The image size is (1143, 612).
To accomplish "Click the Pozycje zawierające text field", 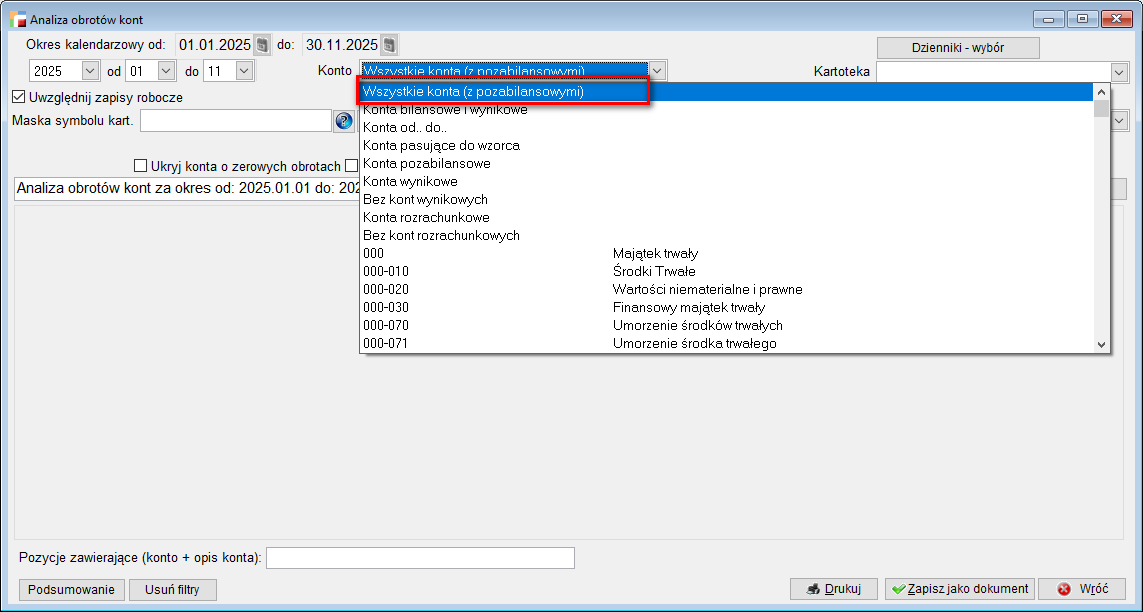I will (x=420, y=557).
